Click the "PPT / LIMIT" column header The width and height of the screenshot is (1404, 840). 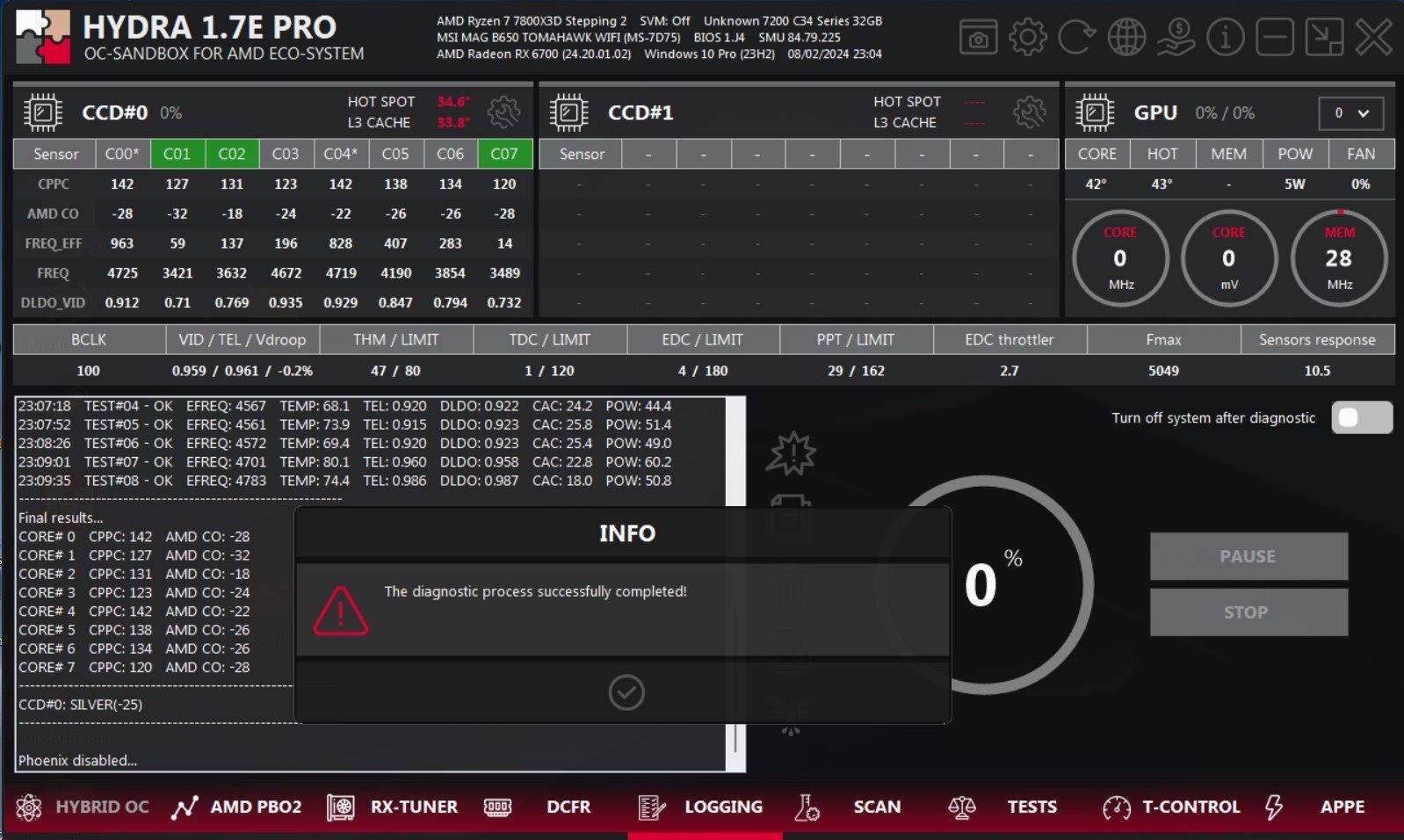pyautogui.click(x=856, y=340)
